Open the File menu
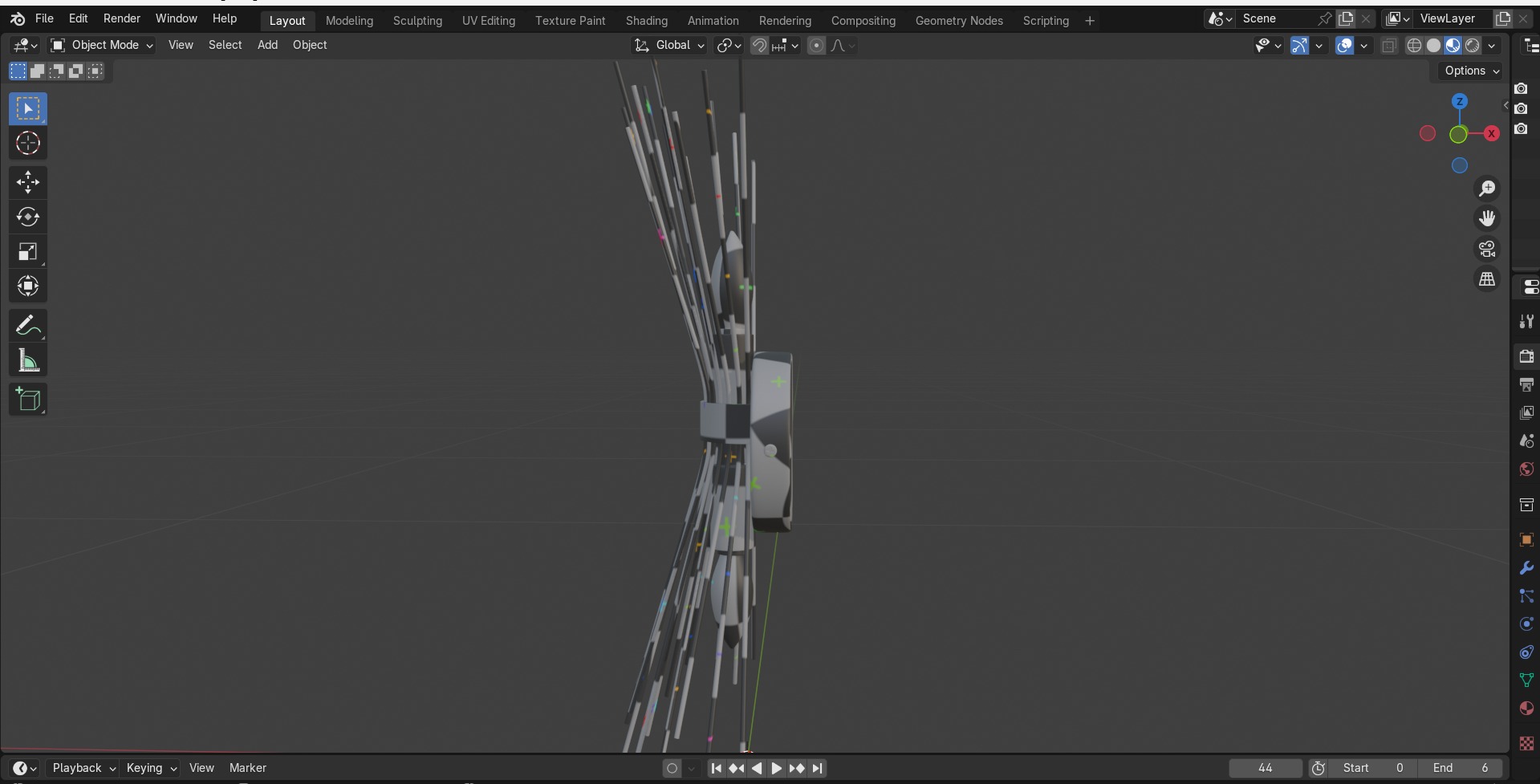 tap(45, 18)
